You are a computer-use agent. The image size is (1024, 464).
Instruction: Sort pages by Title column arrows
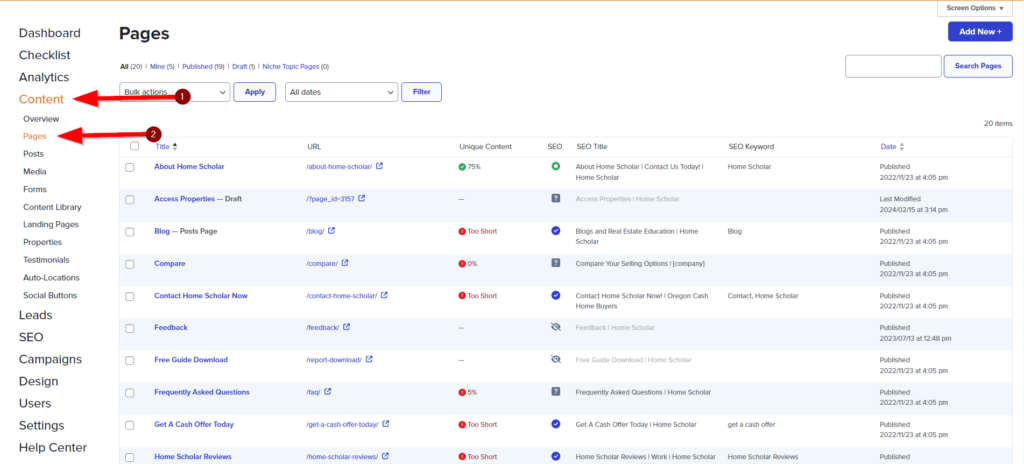[174, 146]
